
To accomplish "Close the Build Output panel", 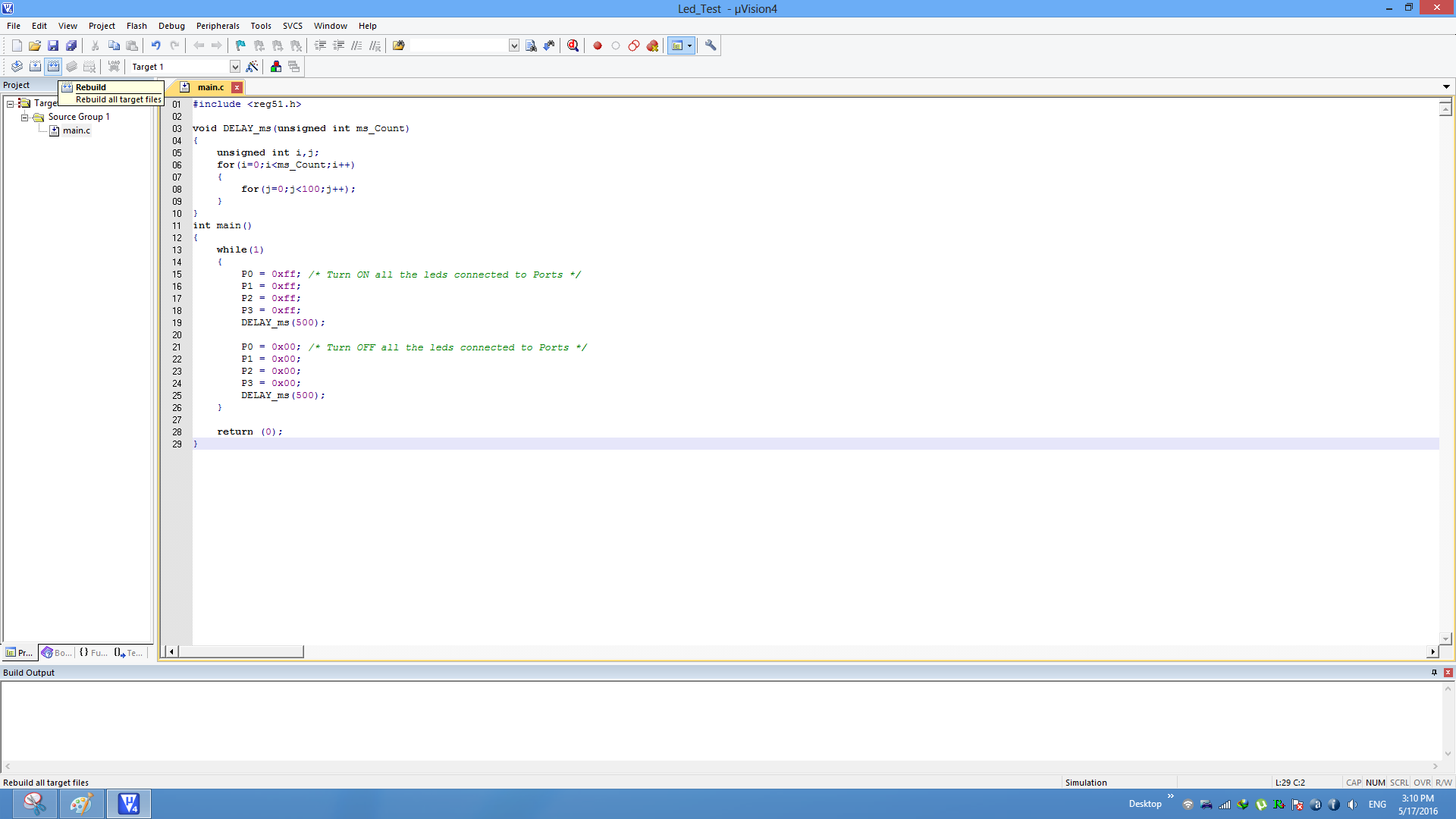I will (x=1448, y=673).
